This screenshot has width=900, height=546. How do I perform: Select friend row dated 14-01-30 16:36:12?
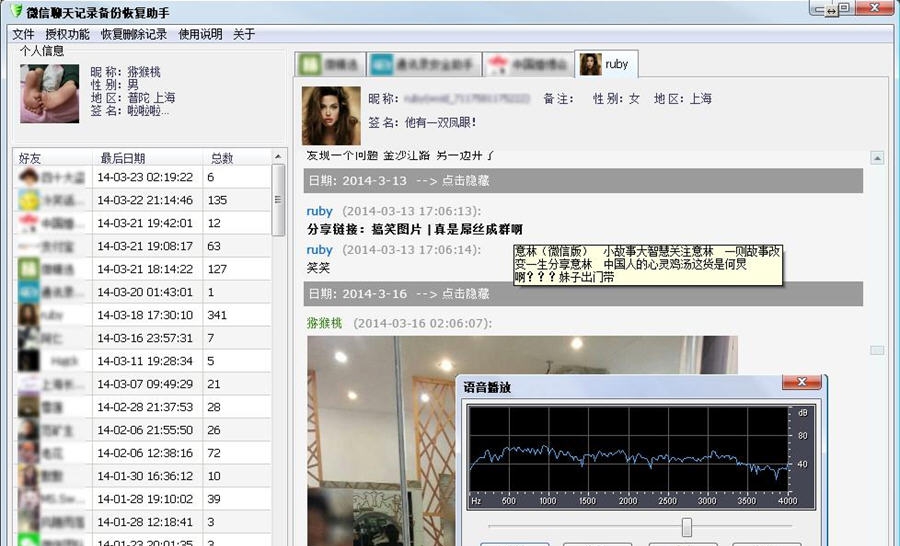[x=143, y=476]
